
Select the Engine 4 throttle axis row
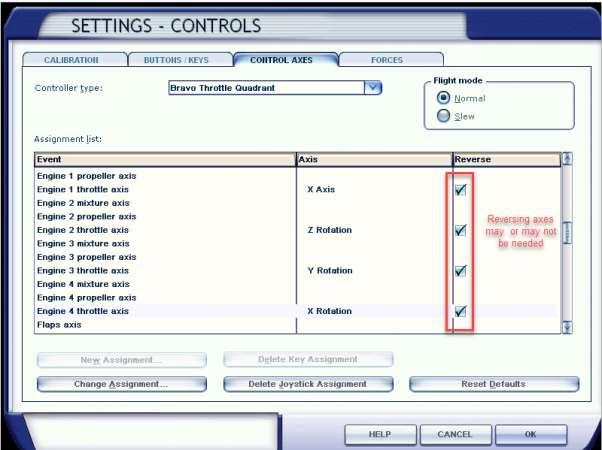pyautogui.click(x=296, y=311)
